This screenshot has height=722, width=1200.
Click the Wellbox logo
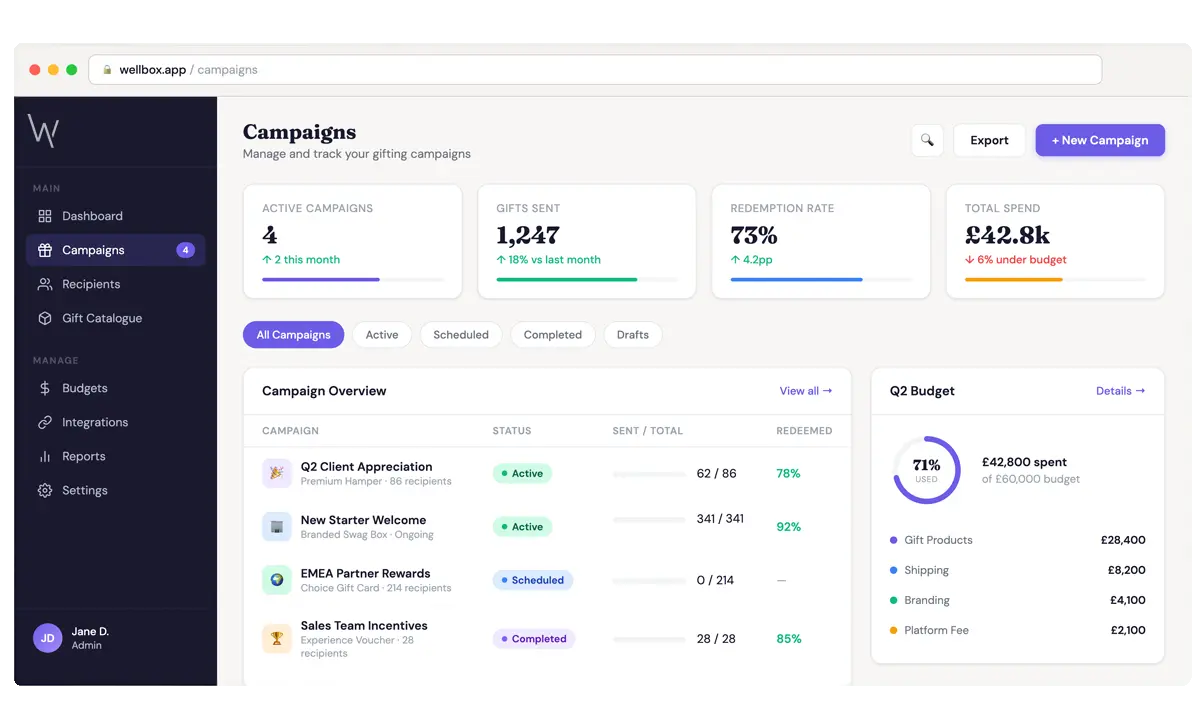(43, 130)
